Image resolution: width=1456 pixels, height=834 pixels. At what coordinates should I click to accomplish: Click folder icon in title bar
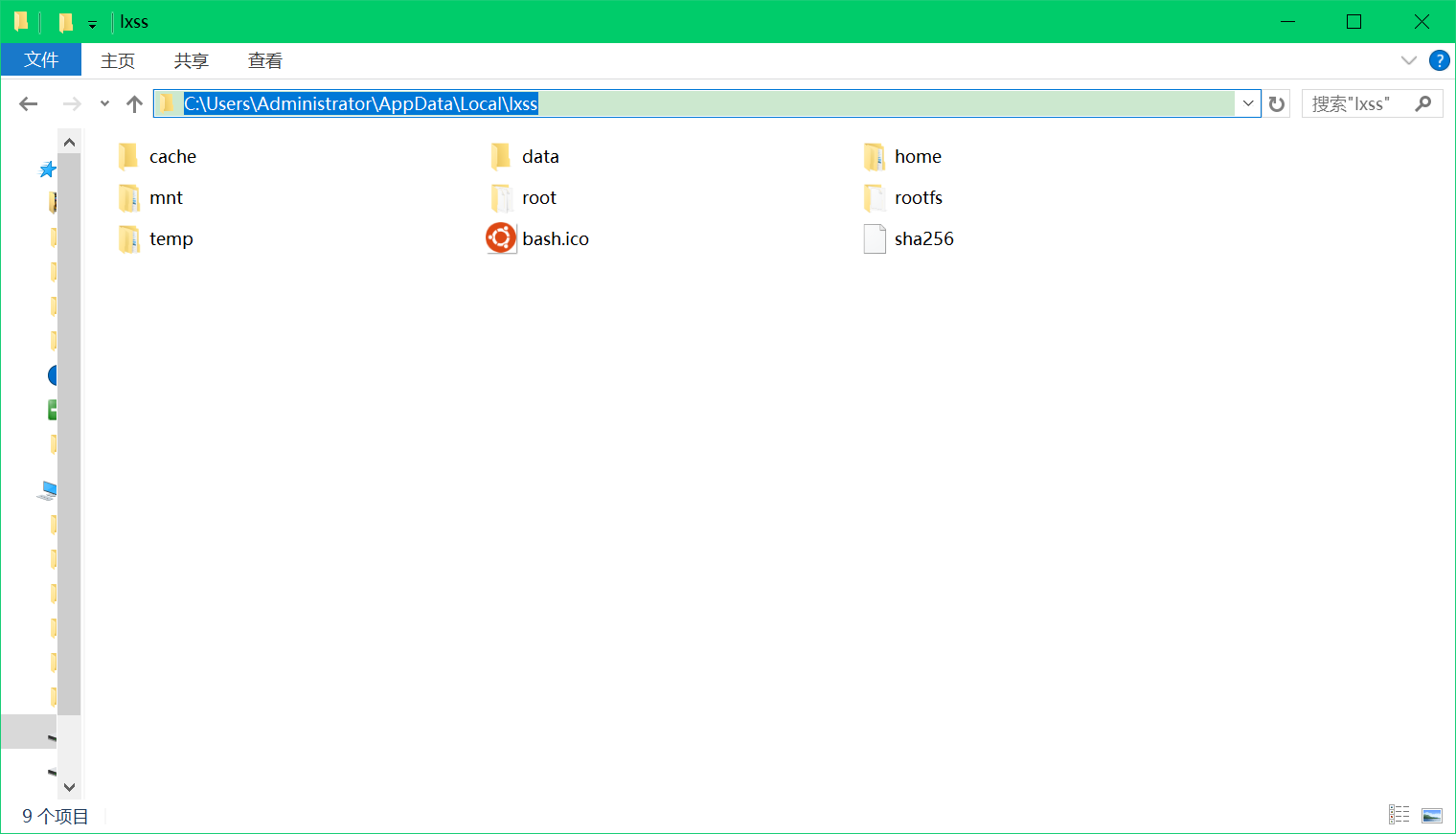(x=21, y=21)
